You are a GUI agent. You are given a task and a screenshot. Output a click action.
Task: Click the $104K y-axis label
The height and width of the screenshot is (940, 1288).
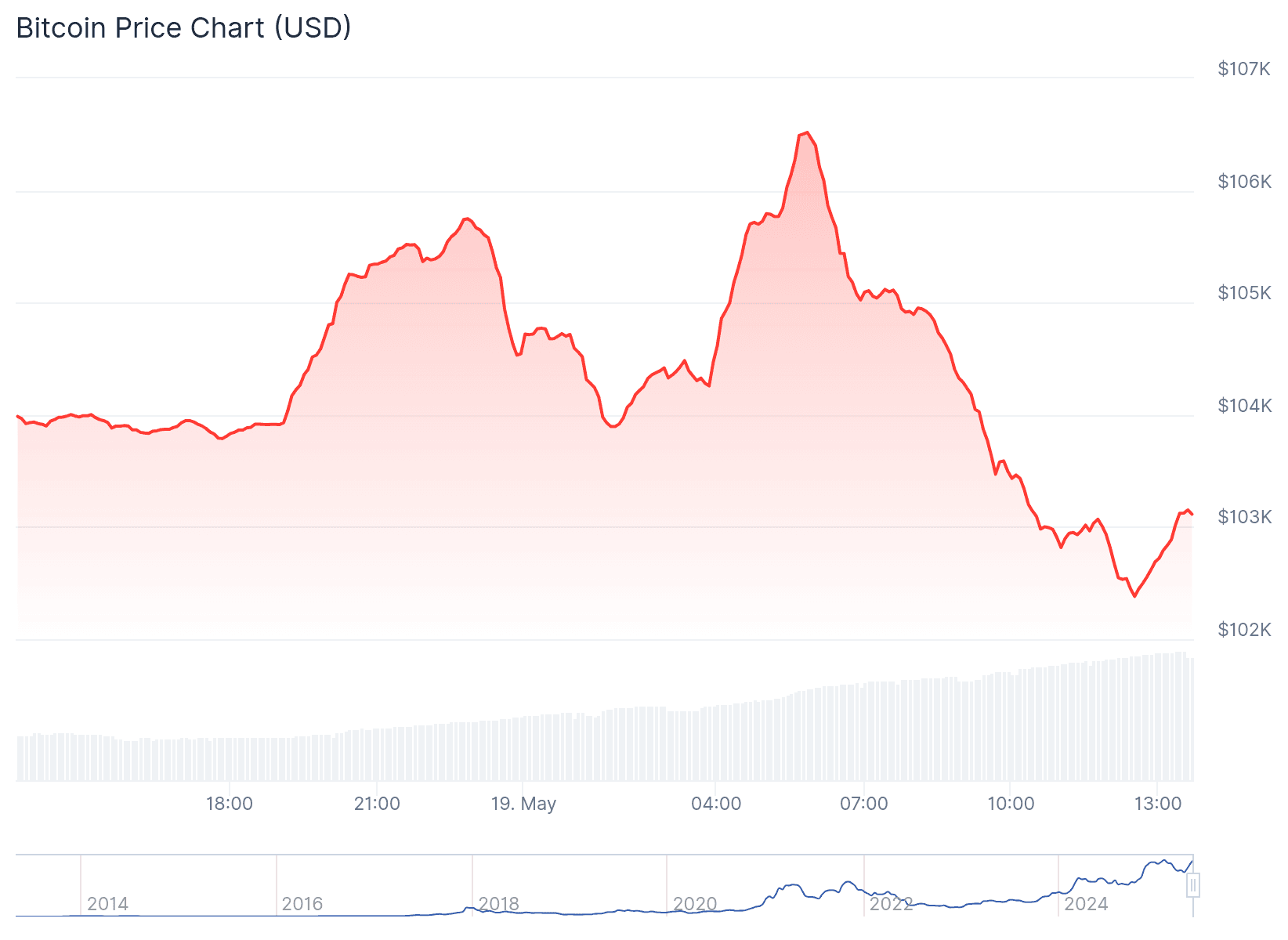pos(1244,406)
